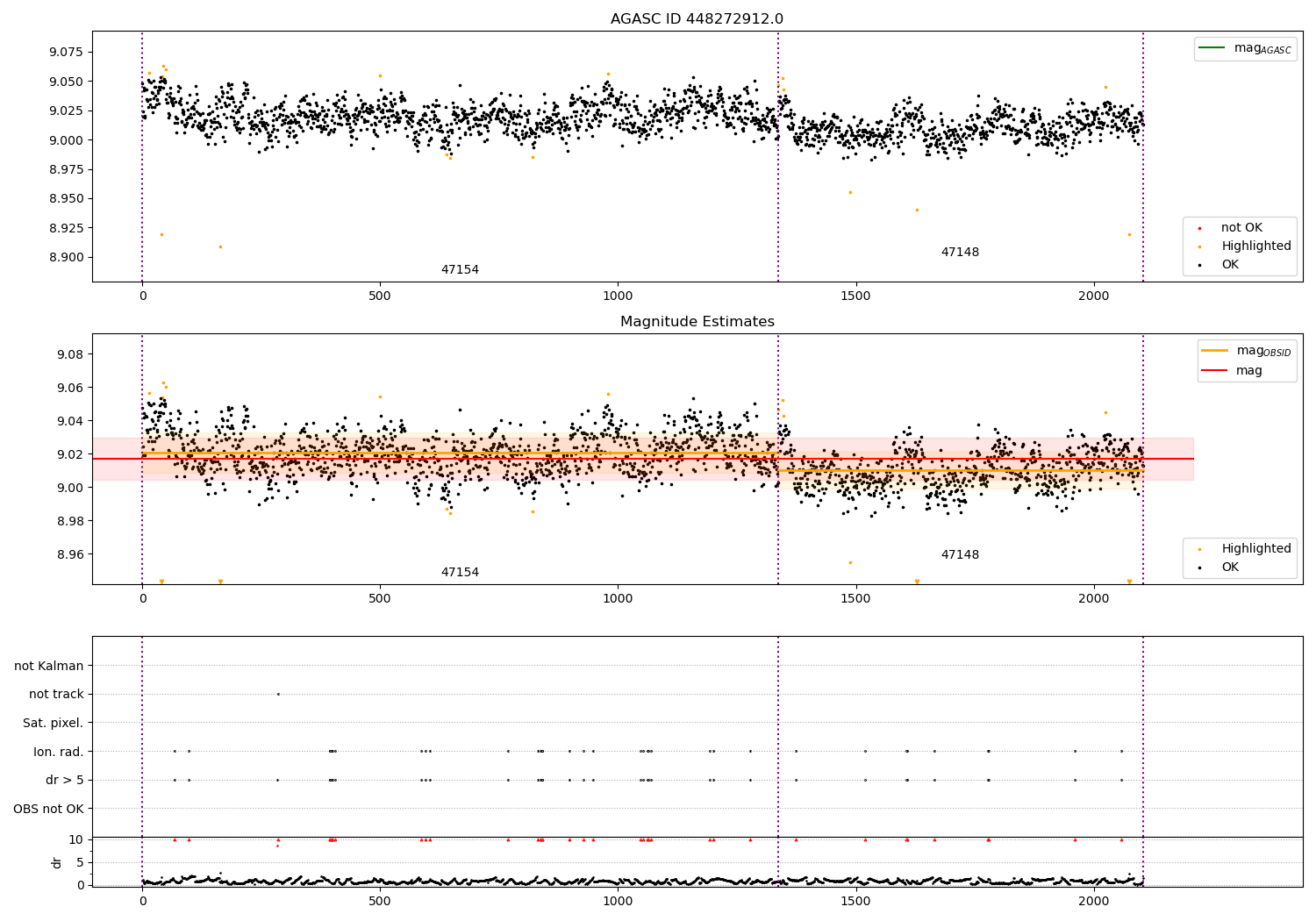Click '1000' x-axis tick under AGASC plot
Screen dimensions: 1316x921
coord(618,296)
